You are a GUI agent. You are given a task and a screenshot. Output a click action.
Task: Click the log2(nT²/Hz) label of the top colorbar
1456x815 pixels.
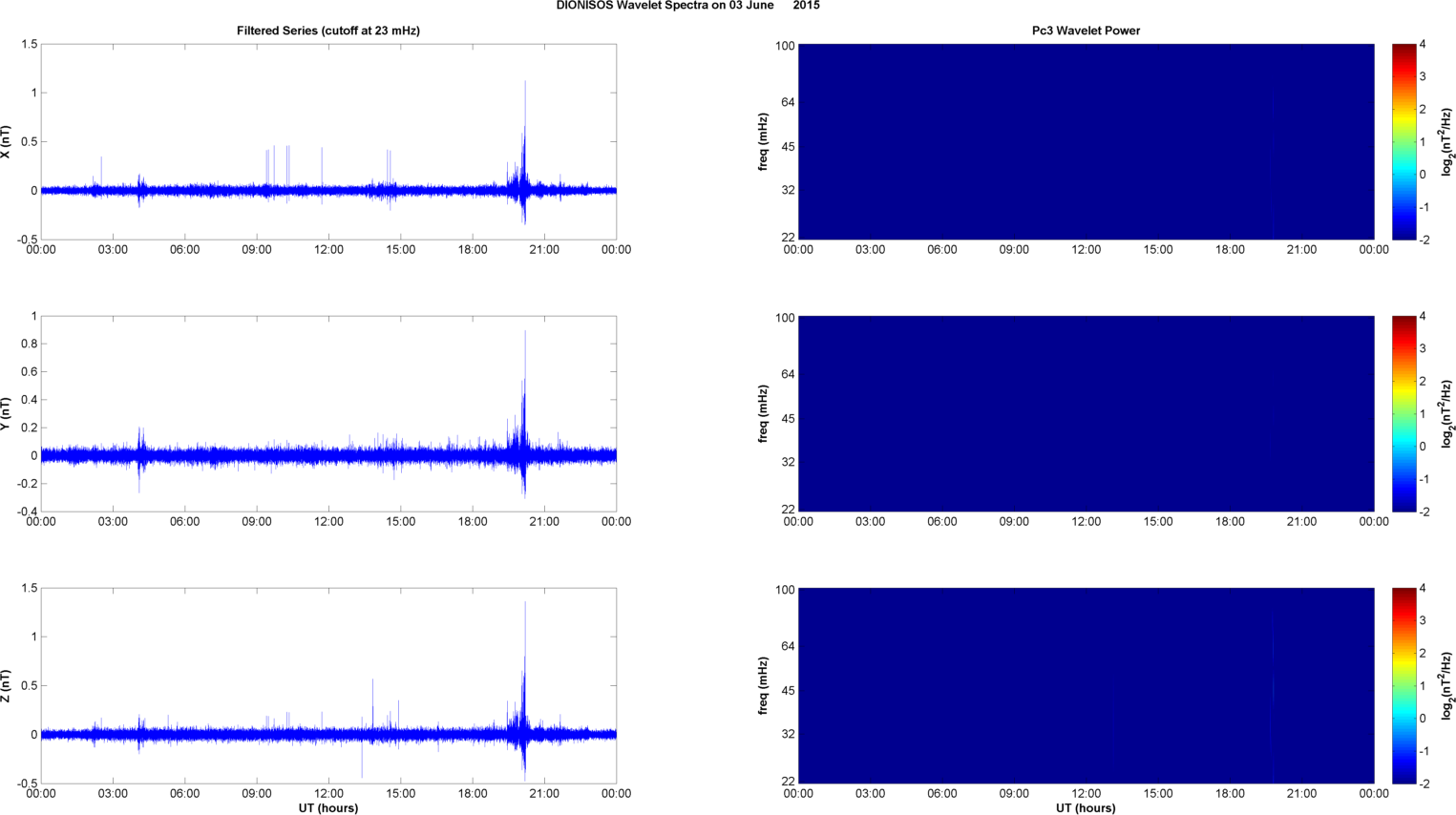1446,142
